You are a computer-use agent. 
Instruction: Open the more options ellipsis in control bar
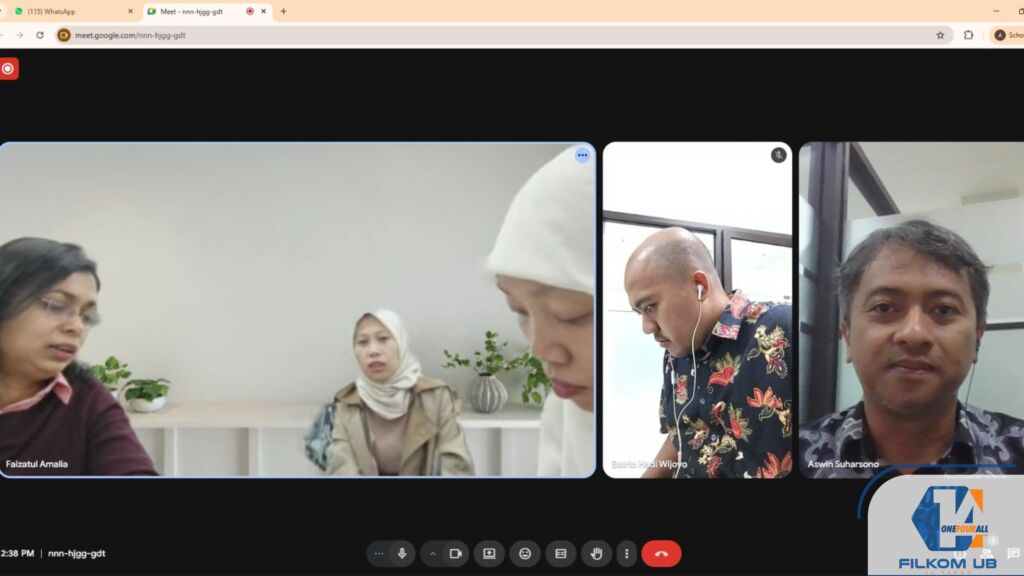[626, 553]
